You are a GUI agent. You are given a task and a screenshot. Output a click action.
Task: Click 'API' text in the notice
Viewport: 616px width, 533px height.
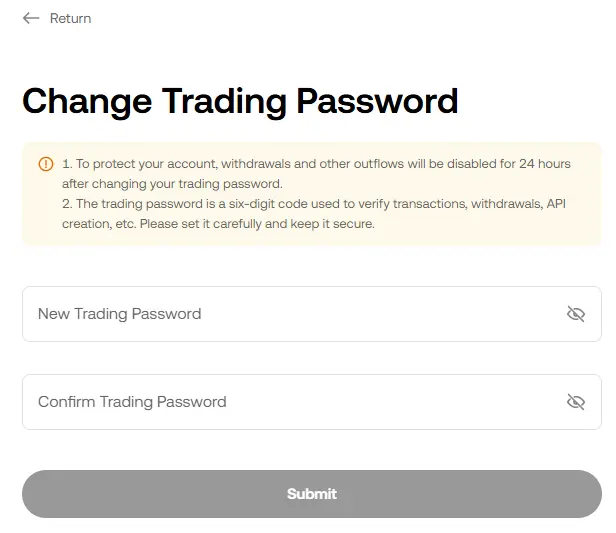pos(556,203)
